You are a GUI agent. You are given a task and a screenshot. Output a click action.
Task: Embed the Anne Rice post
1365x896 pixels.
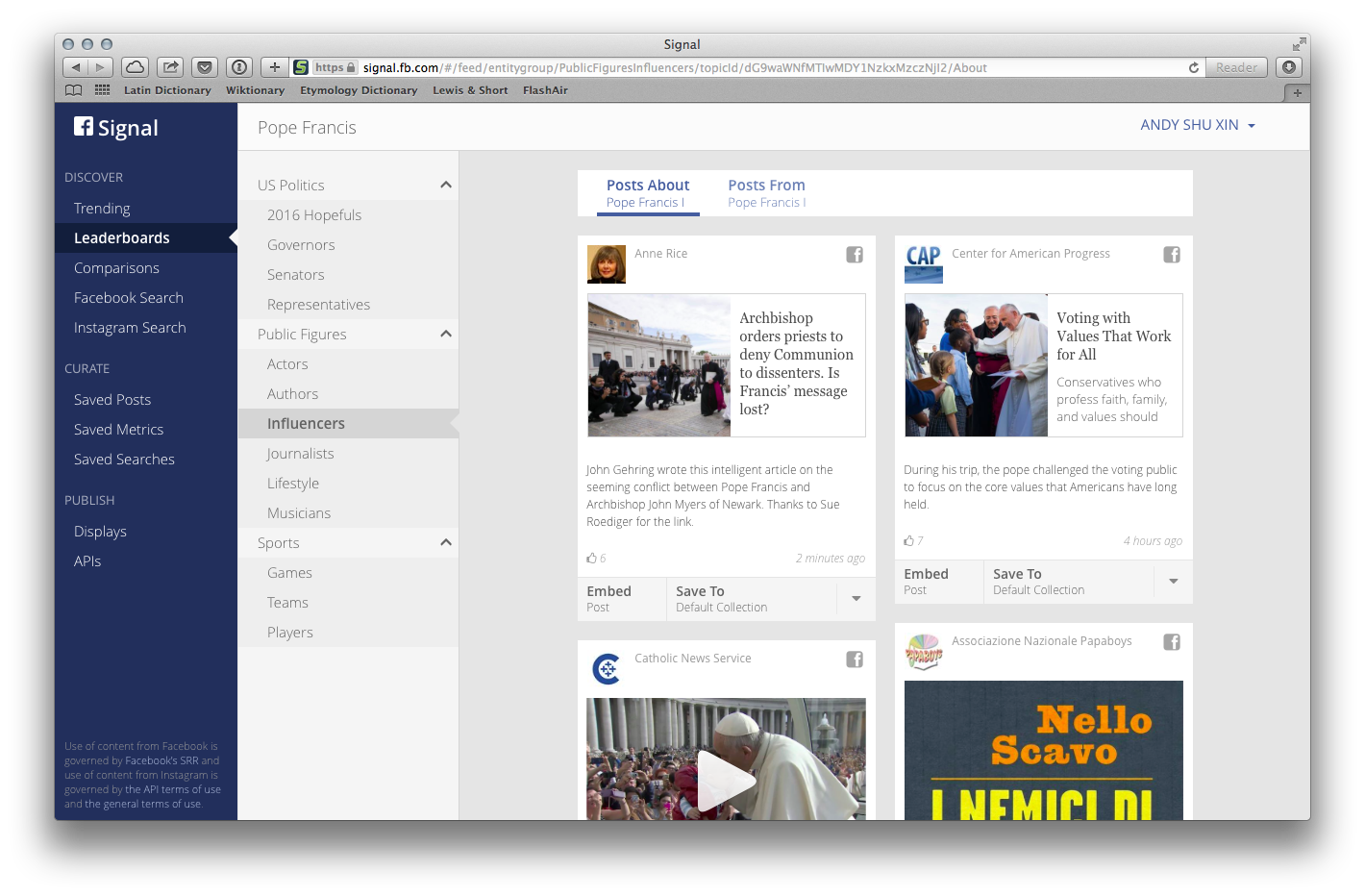pos(622,599)
